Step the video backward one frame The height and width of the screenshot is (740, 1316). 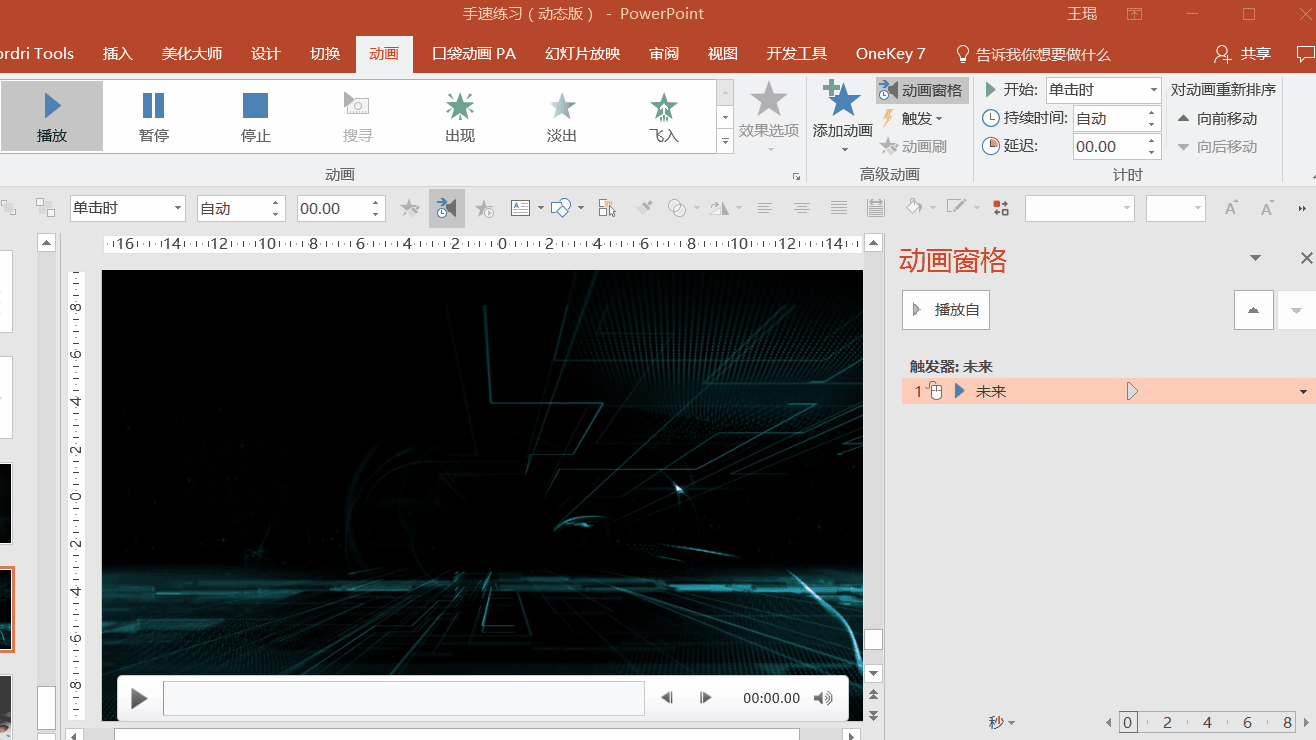tap(667, 698)
